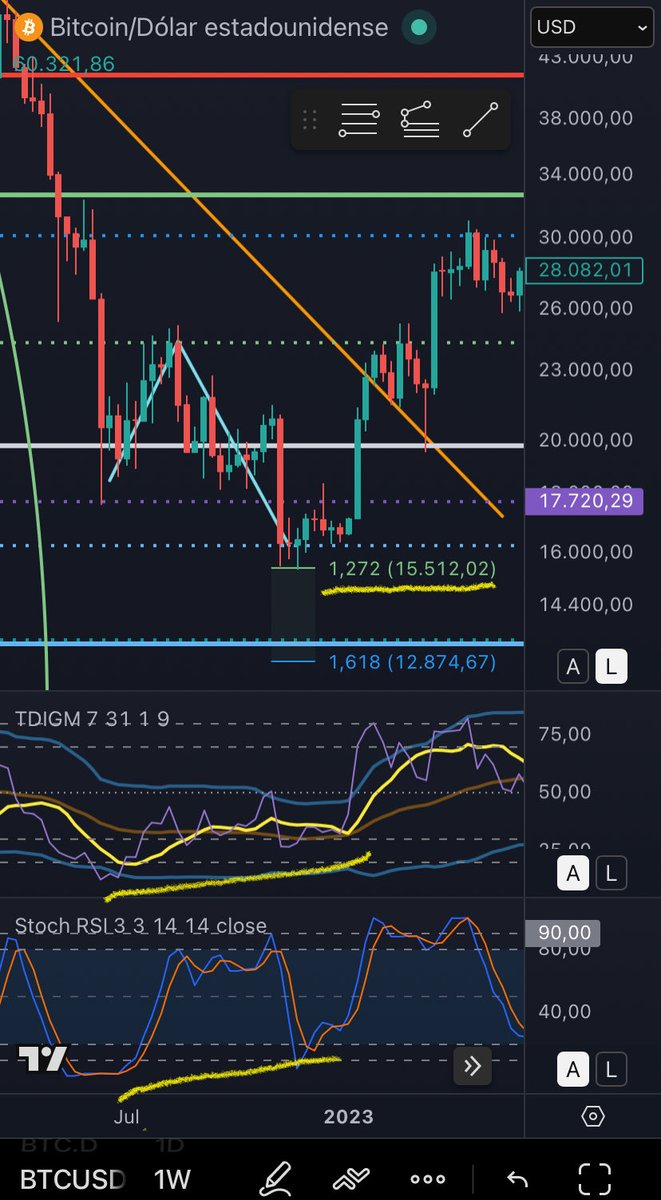The width and height of the screenshot is (661, 1200).
Task: Tap 40,00 on the Stoch RSI scale
Action: pyautogui.click(x=565, y=1010)
